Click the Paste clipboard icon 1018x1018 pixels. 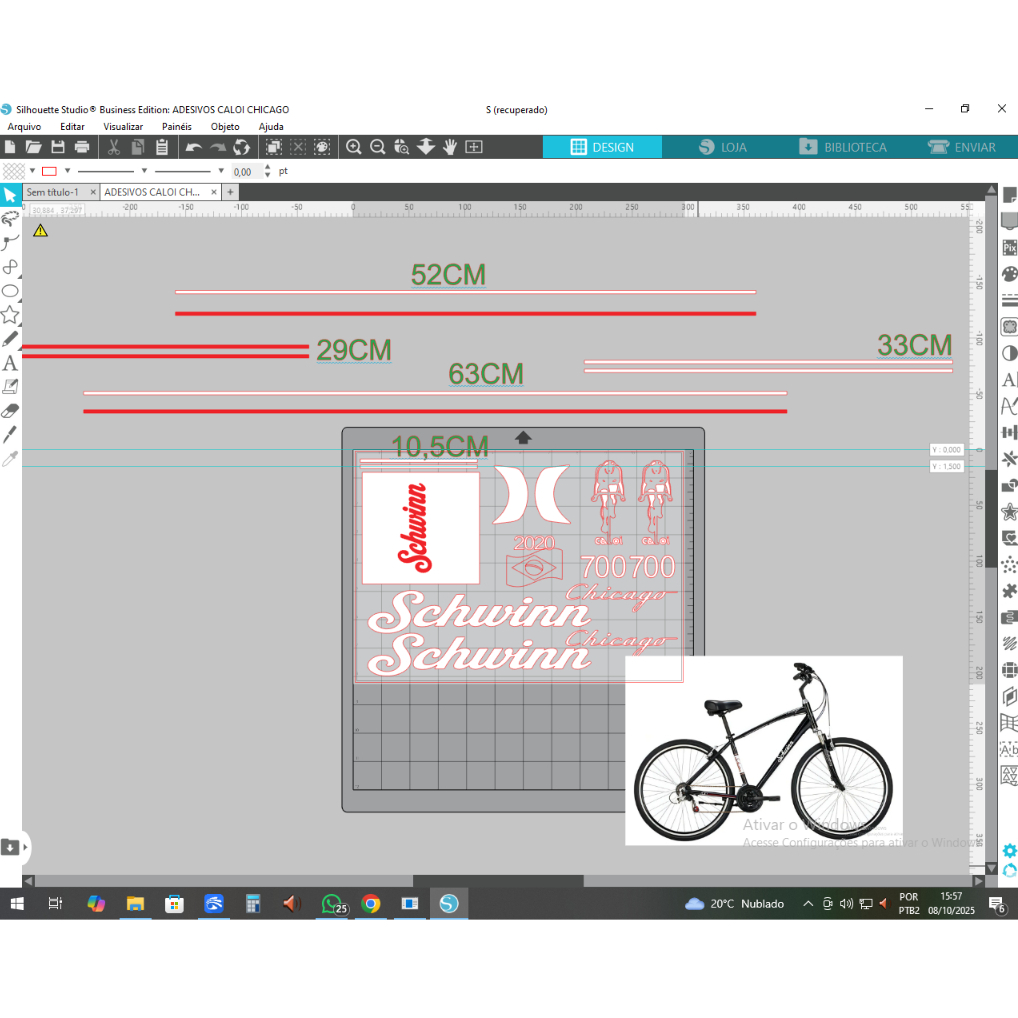[x=162, y=147]
